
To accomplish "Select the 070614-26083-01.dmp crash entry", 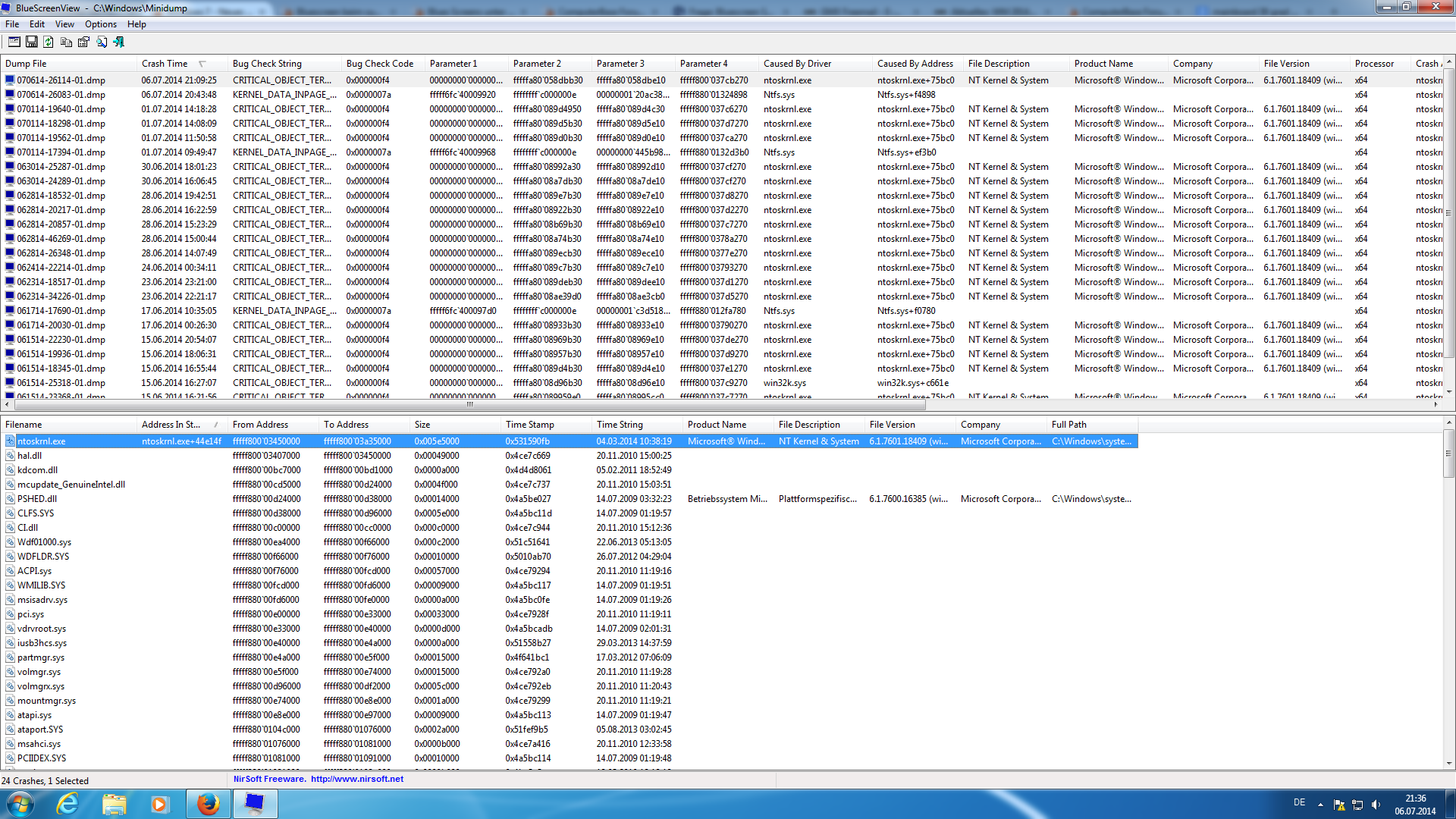I will [x=61, y=95].
